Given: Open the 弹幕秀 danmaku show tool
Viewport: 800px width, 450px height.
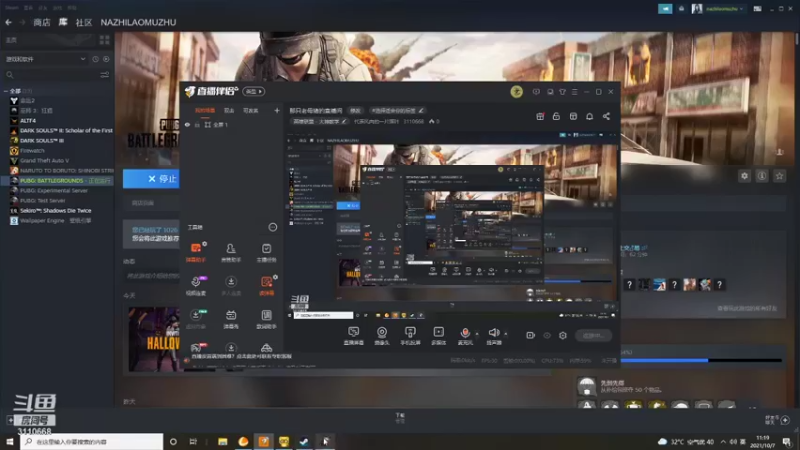Looking at the screenshot, I should coord(231,319).
